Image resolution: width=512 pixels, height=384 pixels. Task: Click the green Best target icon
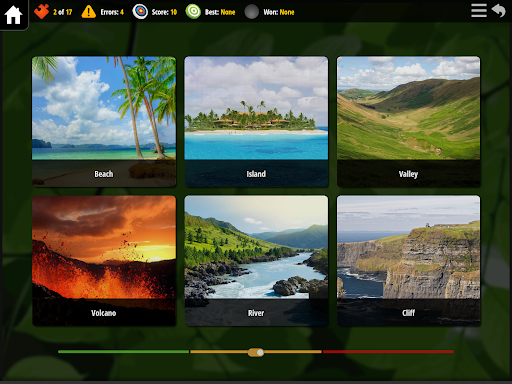193,12
